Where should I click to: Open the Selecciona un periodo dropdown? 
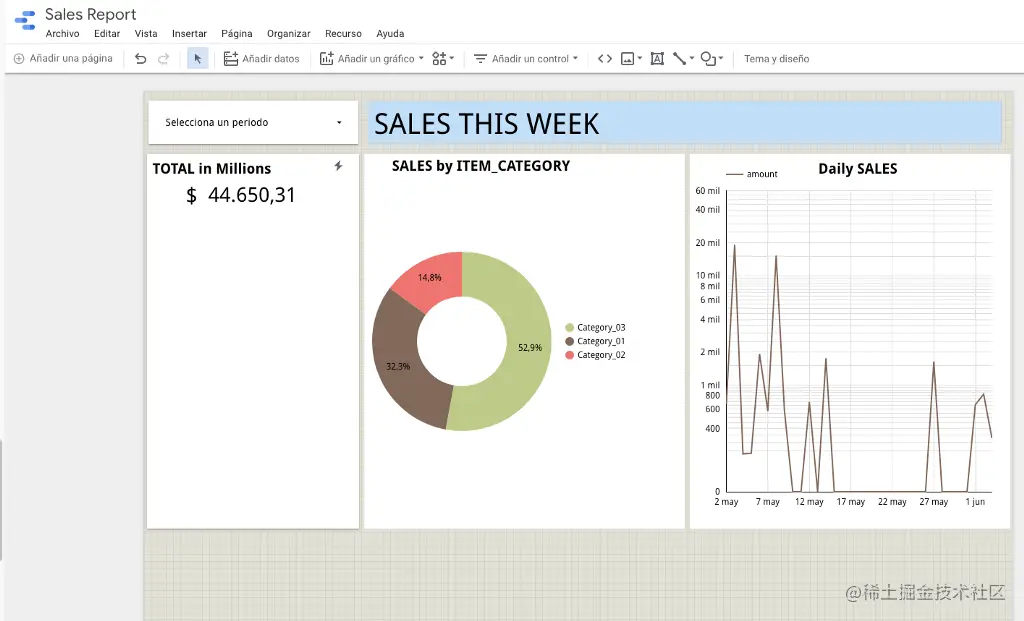(253, 122)
